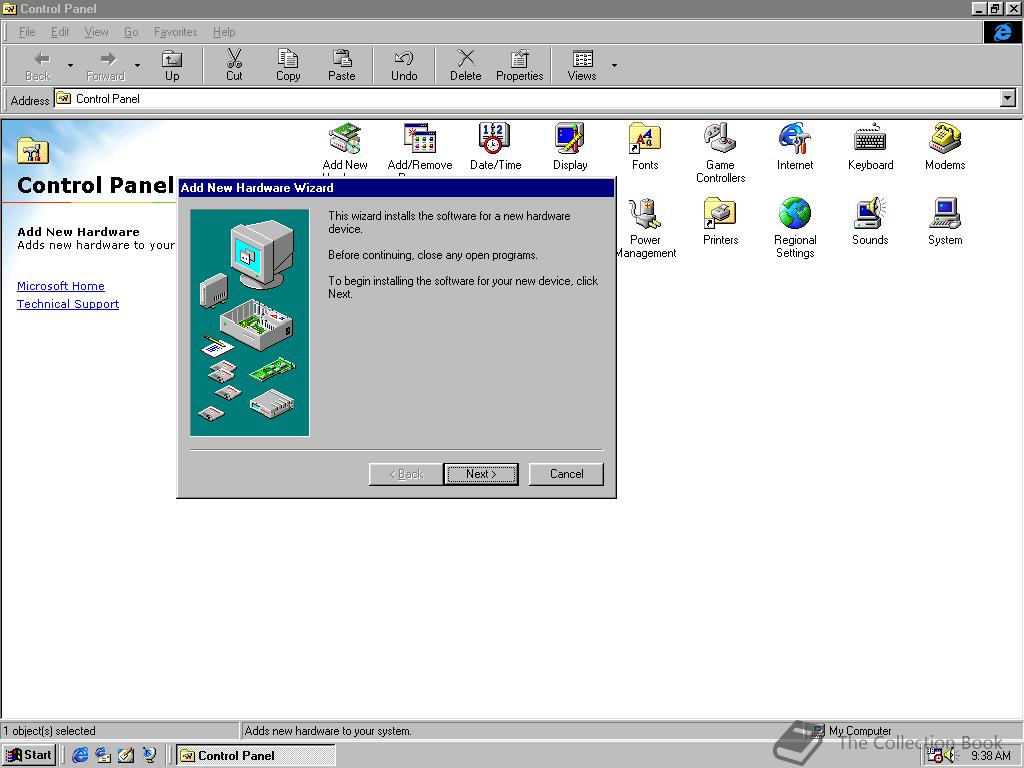The image size is (1024, 768).
Task: Open the Favorites menu
Action: [175, 32]
